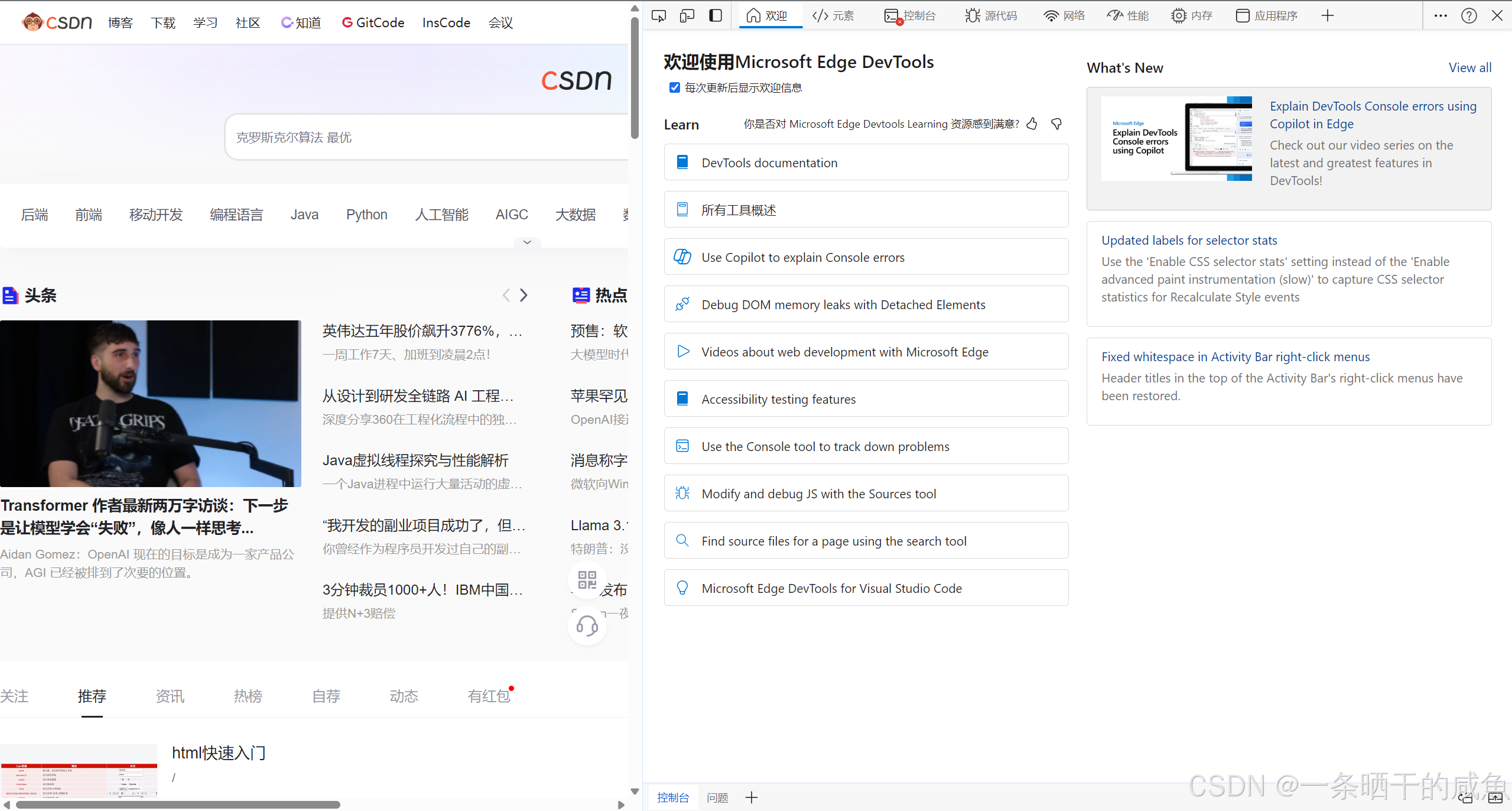This screenshot has height=811, width=1512.
Task: Open DevTools help question mark icon
Action: [1469, 15]
